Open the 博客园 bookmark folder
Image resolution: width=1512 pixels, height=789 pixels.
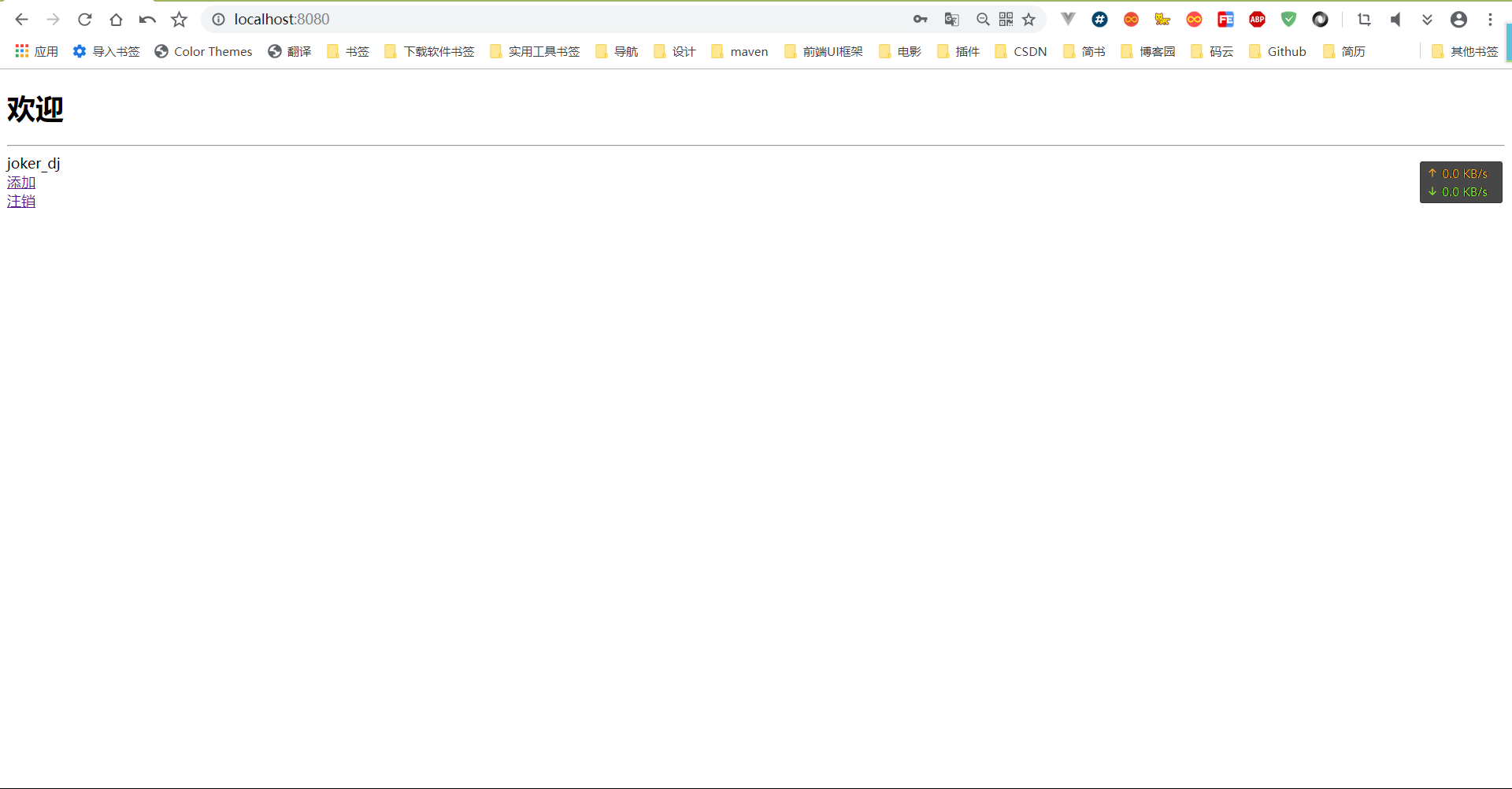point(1148,51)
